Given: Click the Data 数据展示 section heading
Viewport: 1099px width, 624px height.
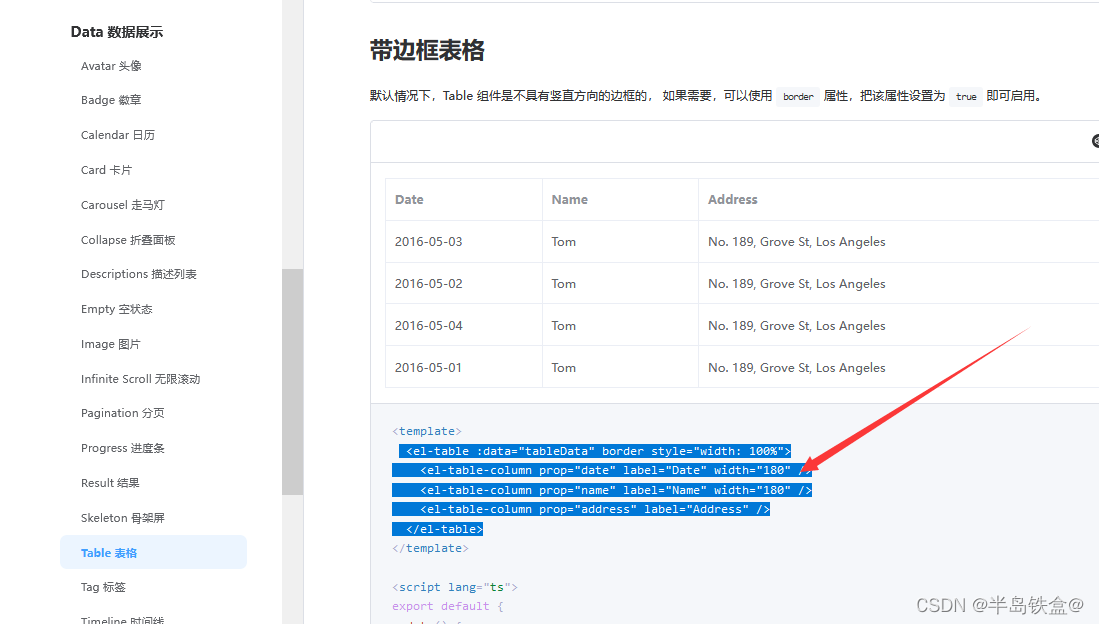Looking at the screenshot, I should [x=116, y=32].
